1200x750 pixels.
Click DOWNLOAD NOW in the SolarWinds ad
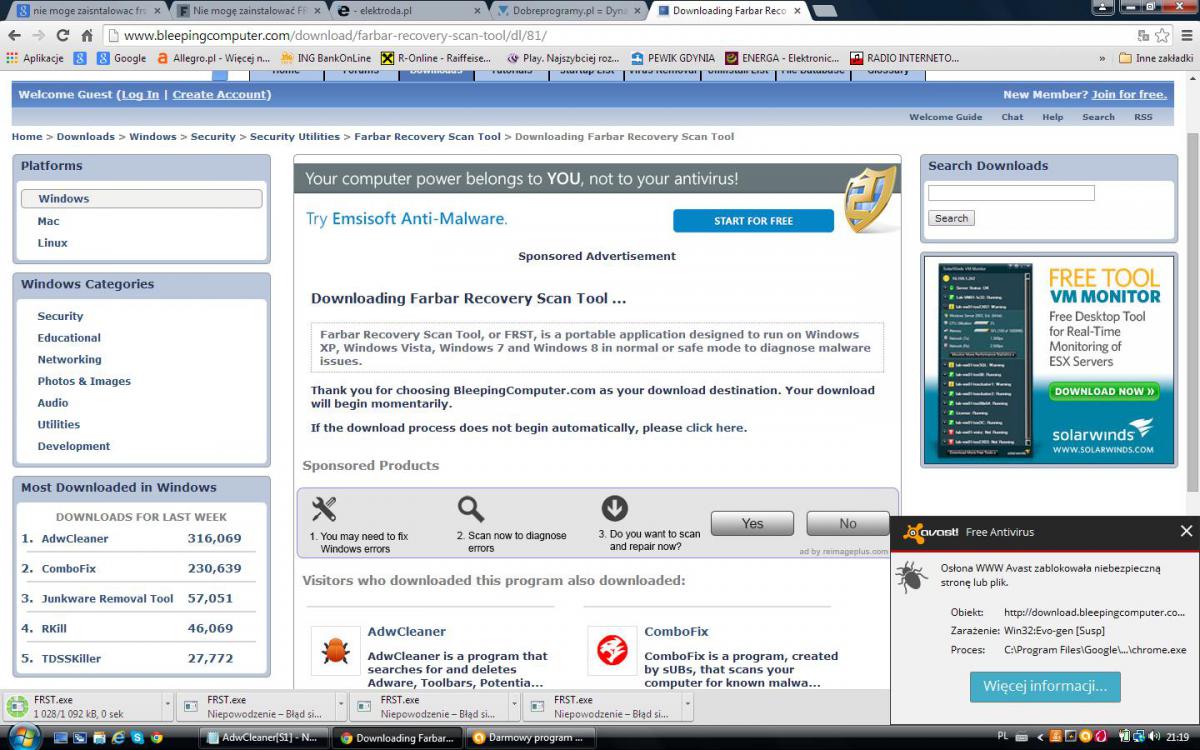tap(1104, 391)
